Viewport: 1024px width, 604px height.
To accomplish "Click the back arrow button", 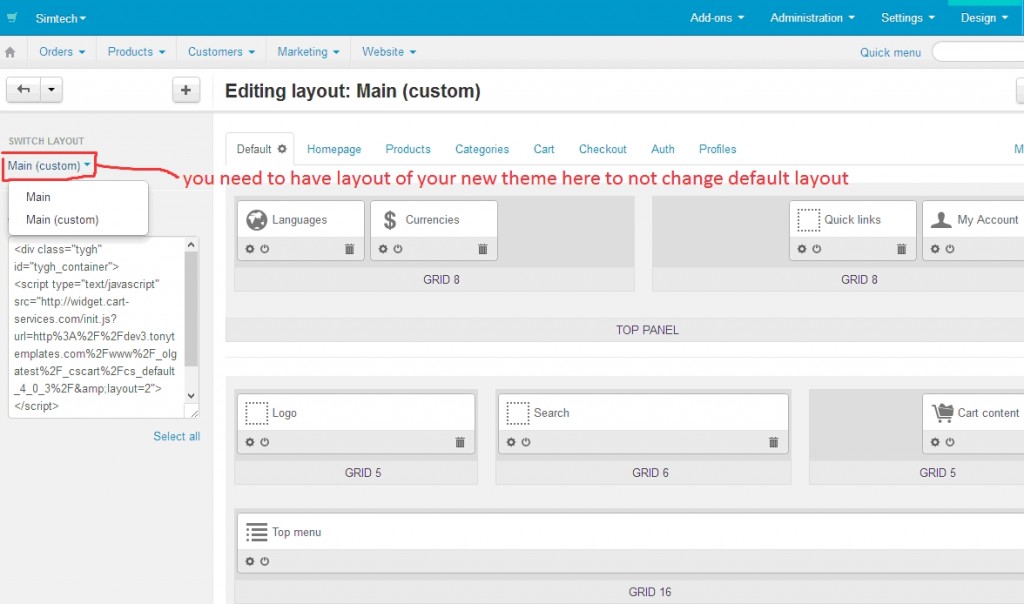I will pos(24,89).
